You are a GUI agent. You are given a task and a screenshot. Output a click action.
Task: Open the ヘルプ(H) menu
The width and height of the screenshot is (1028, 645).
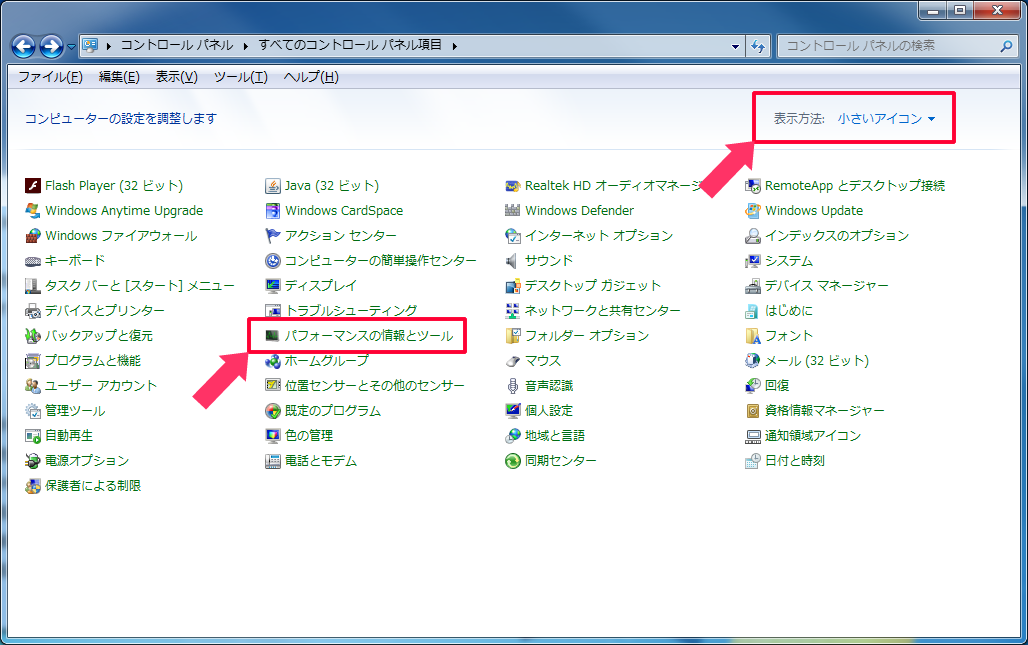click(x=311, y=77)
